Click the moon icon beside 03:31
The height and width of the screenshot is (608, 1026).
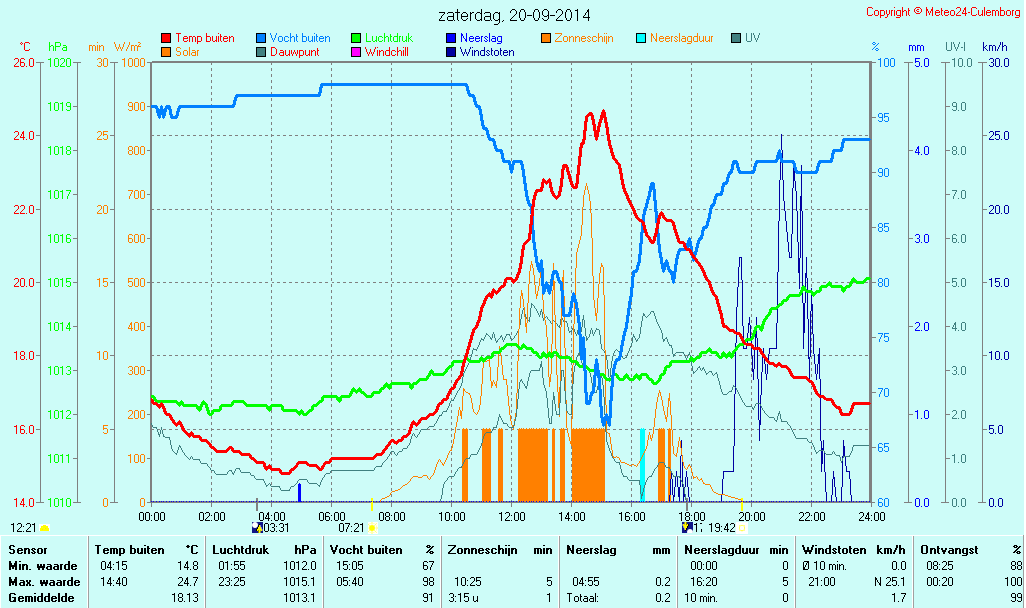tap(258, 527)
